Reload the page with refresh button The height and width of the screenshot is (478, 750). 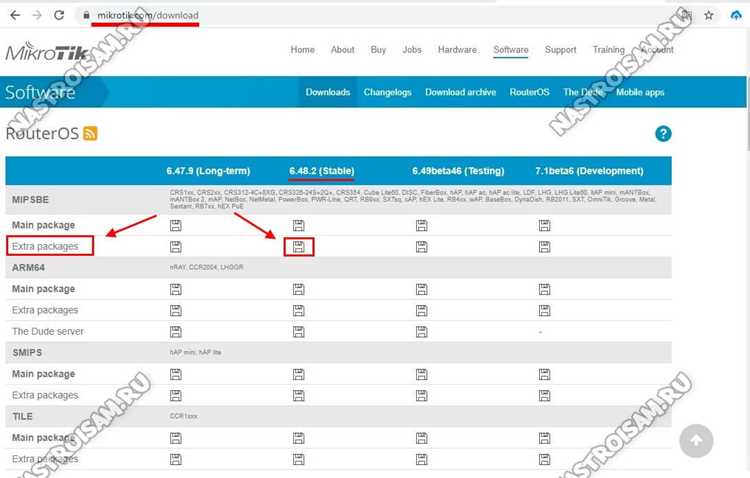tap(59, 15)
